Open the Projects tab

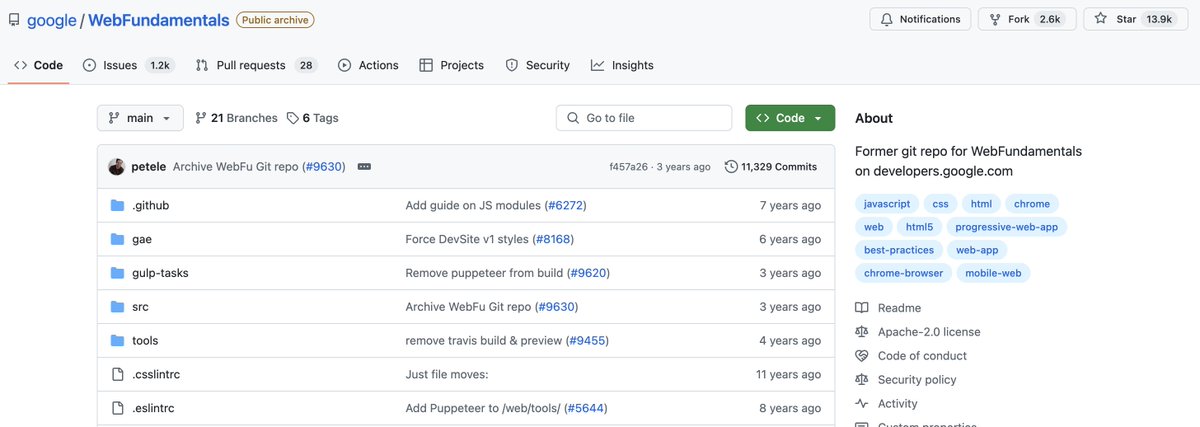[451, 65]
